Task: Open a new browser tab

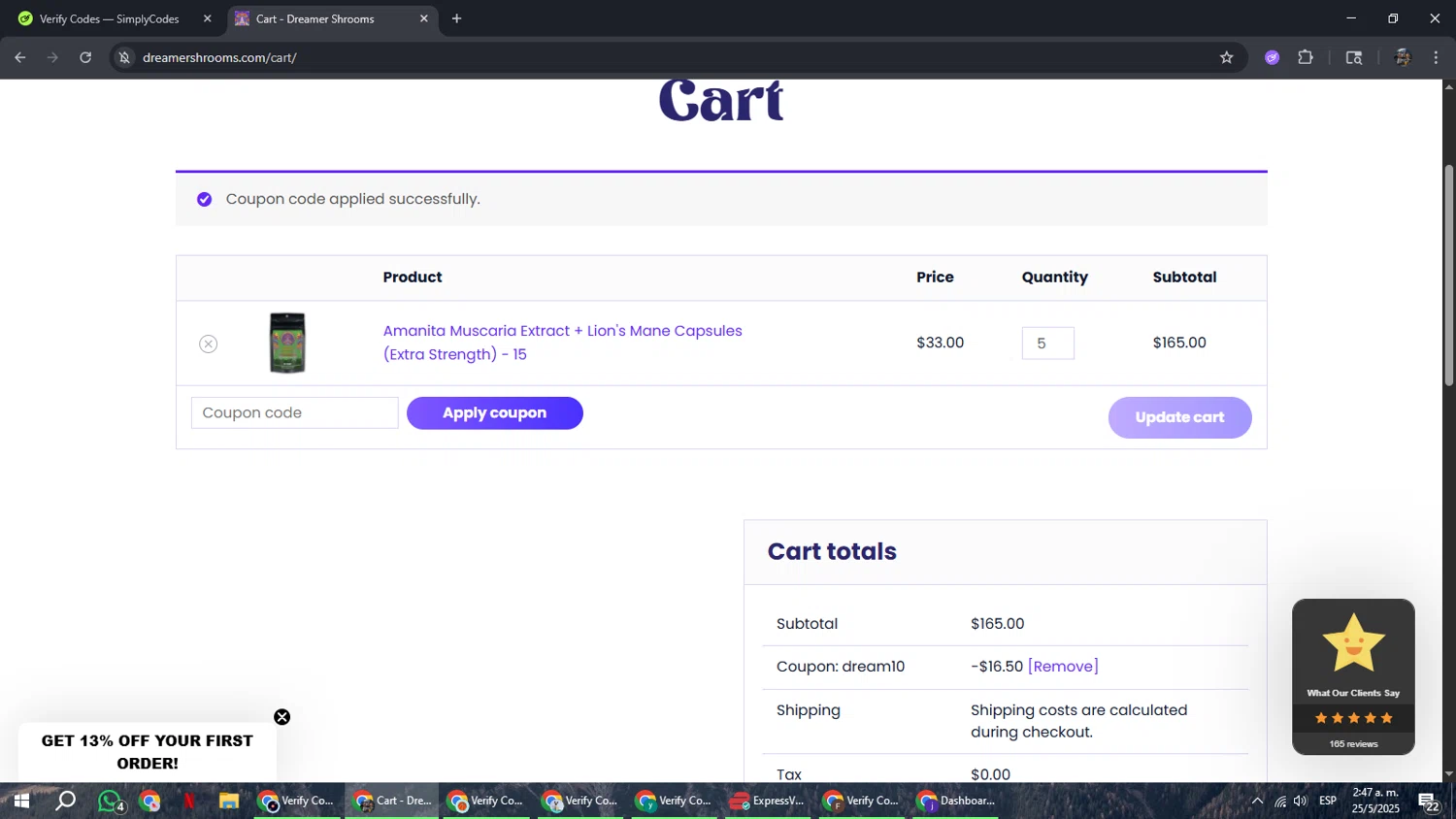Action: (x=456, y=18)
